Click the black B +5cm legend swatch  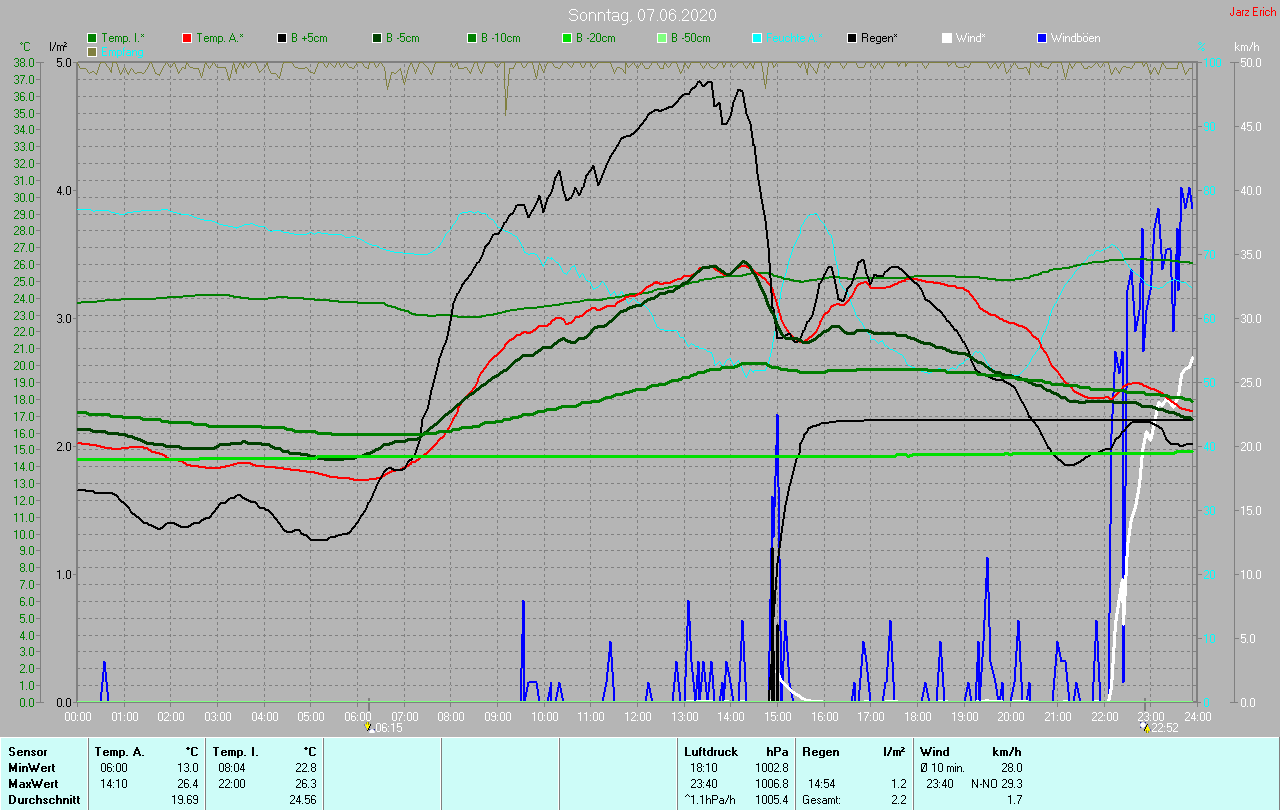(282, 38)
